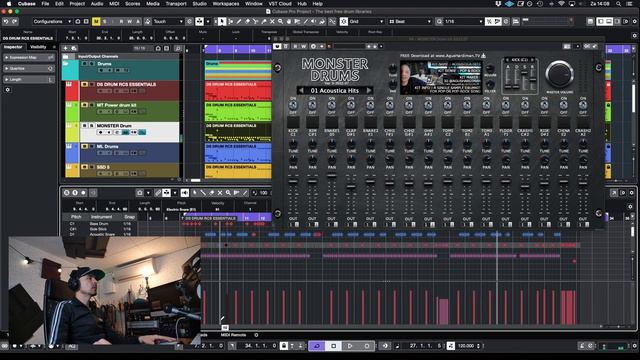Toggle global Read (R) automation button
The height and width of the screenshot is (360, 640).
(121, 21)
